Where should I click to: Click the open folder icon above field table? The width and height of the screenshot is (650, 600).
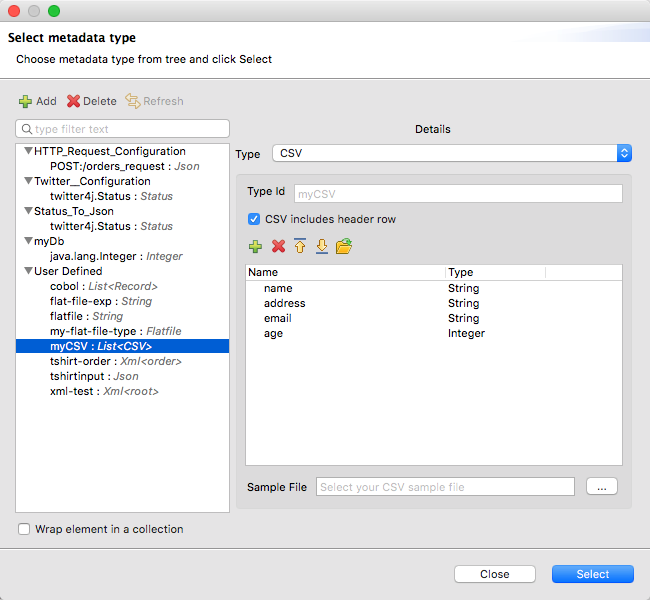pyautogui.click(x=344, y=246)
